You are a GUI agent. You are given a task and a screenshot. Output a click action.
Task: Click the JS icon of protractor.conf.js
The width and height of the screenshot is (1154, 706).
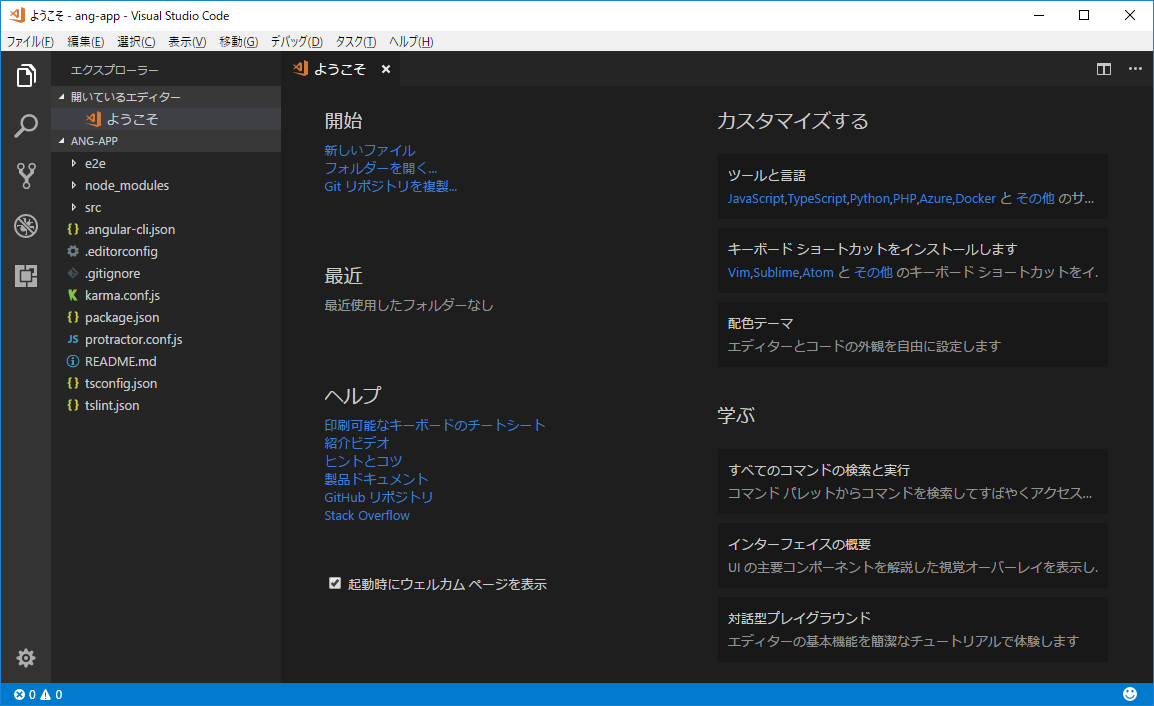(73, 339)
